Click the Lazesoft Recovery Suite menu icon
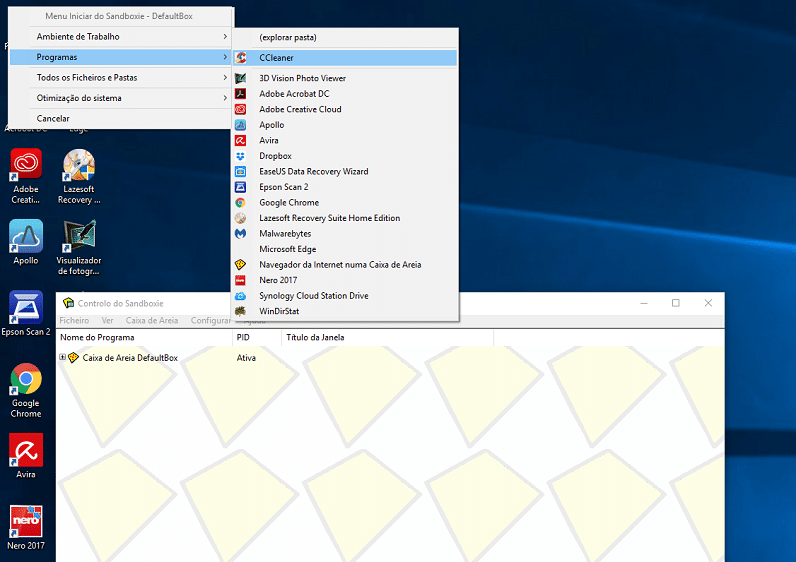This screenshot has height=562, width=796. (241, 218)
